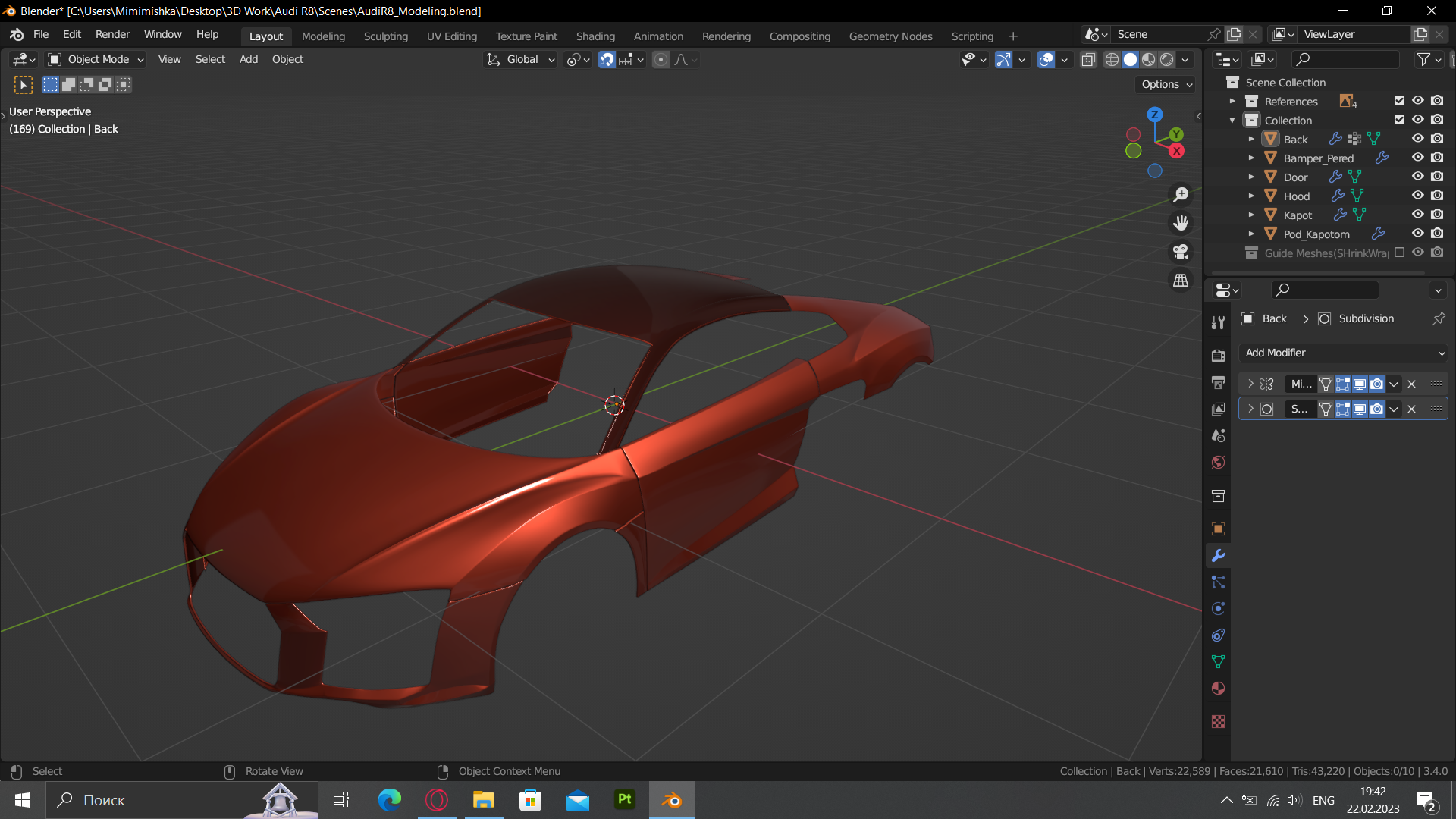Viewport: 1456px width, 819px height.
Task: Disable render for Door object
Action: pos(1437,177)
